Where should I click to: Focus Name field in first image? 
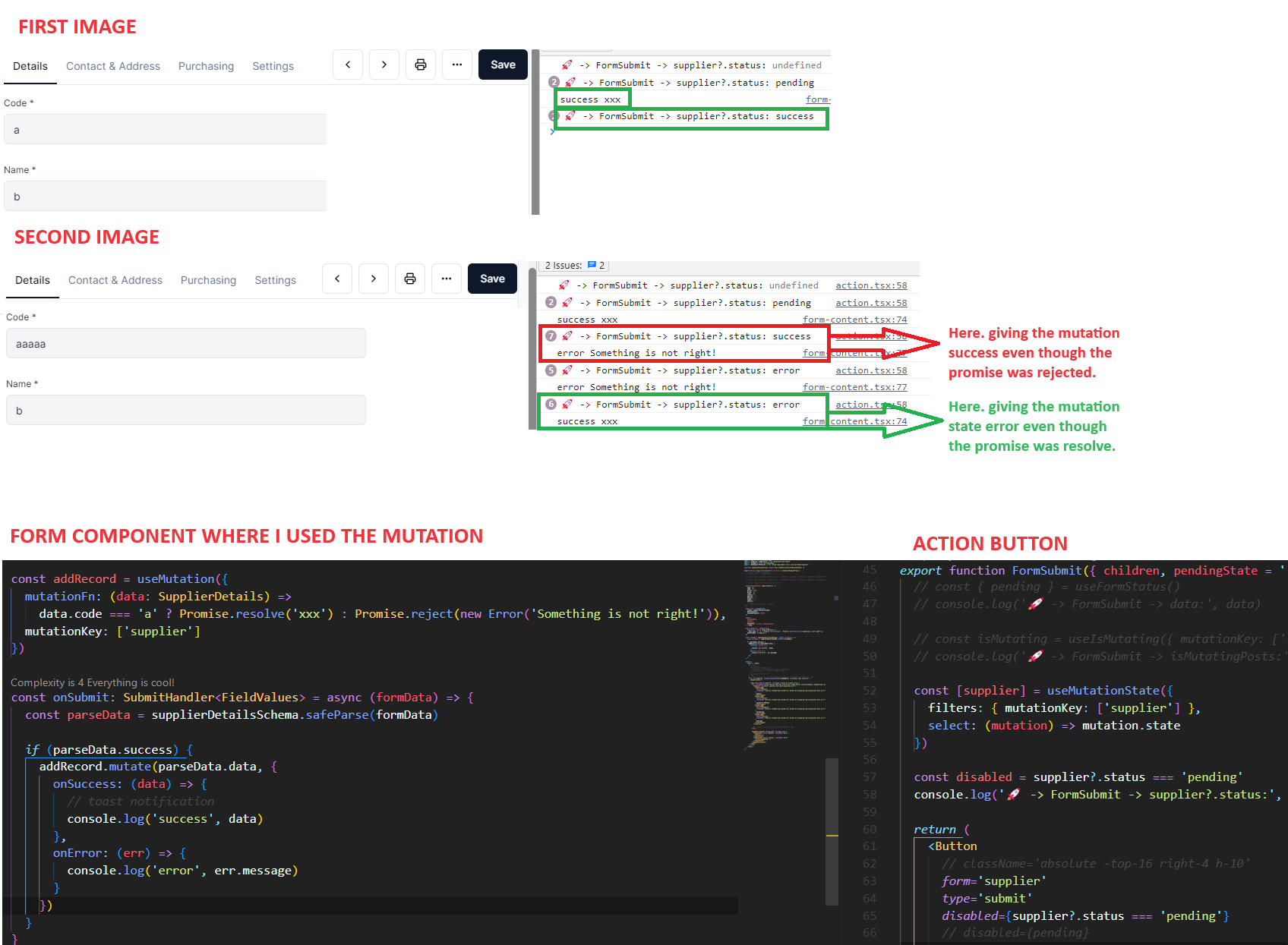(166, 197)
